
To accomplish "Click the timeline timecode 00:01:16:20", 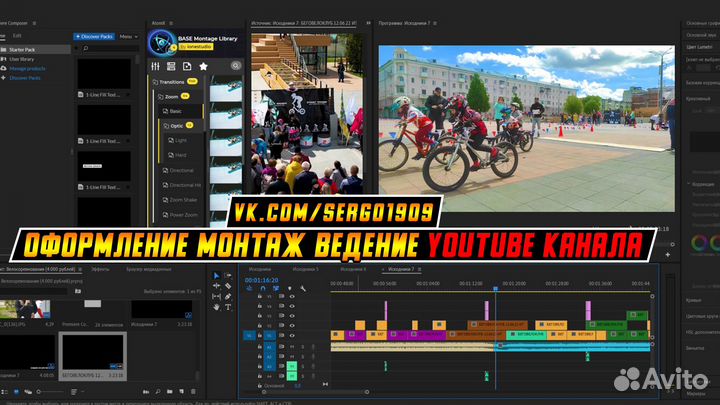I will tap(261, 280).
